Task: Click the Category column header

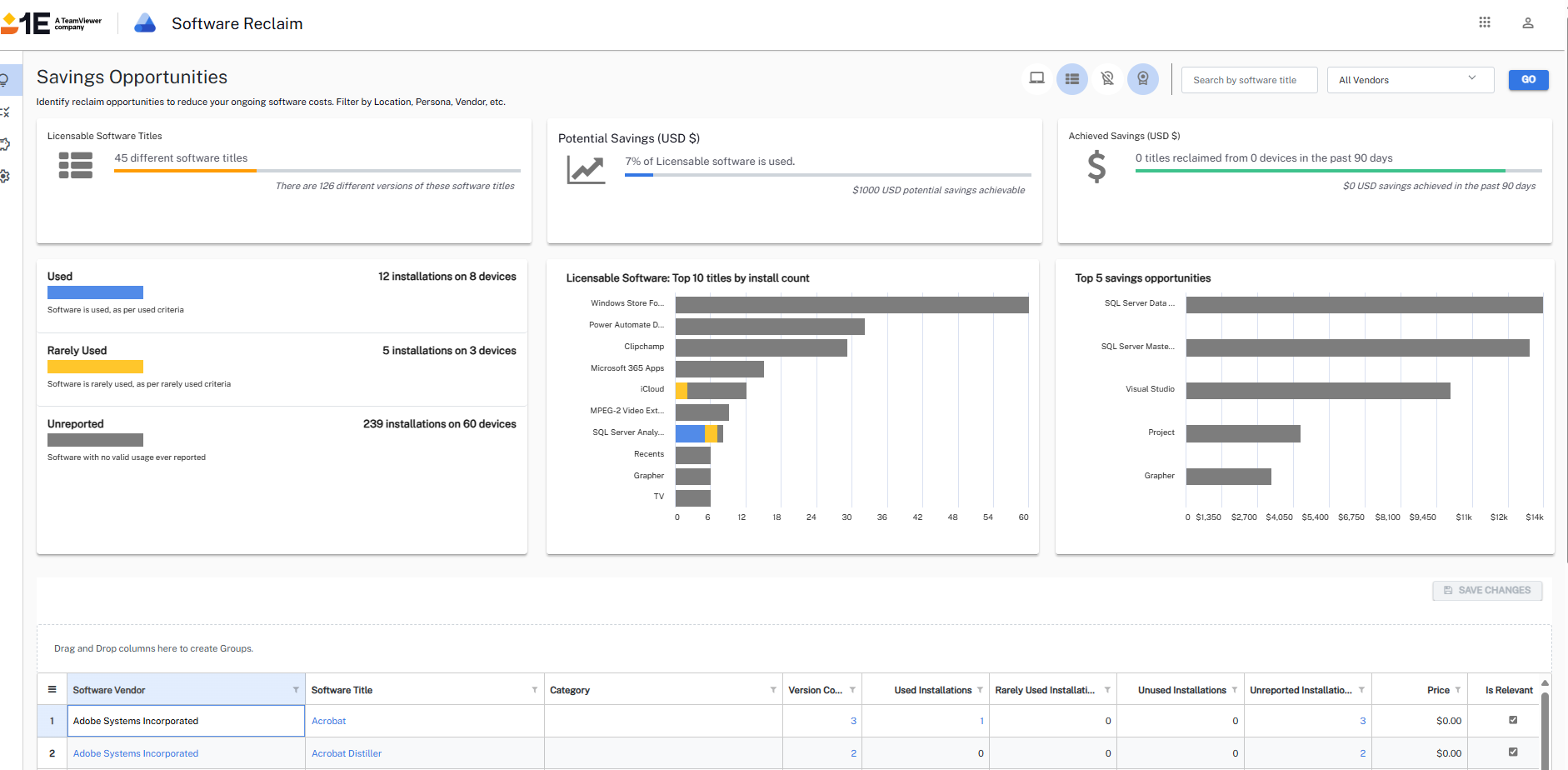Action: pos(570,690)
